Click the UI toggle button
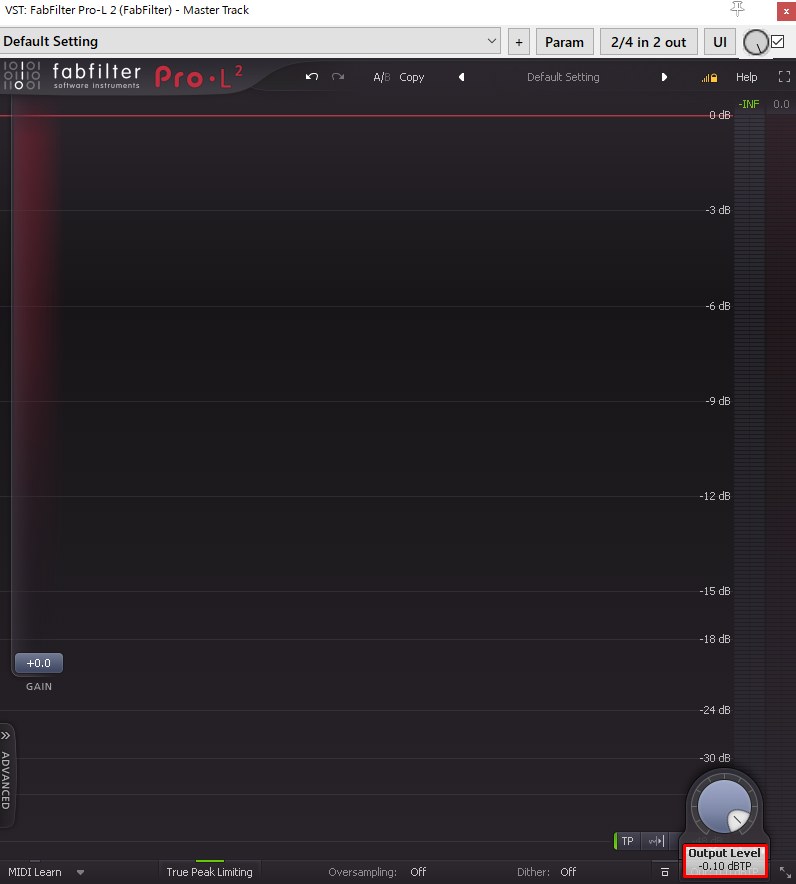Image resolution: width=796 pixels, height=884 pixels. 720,42
